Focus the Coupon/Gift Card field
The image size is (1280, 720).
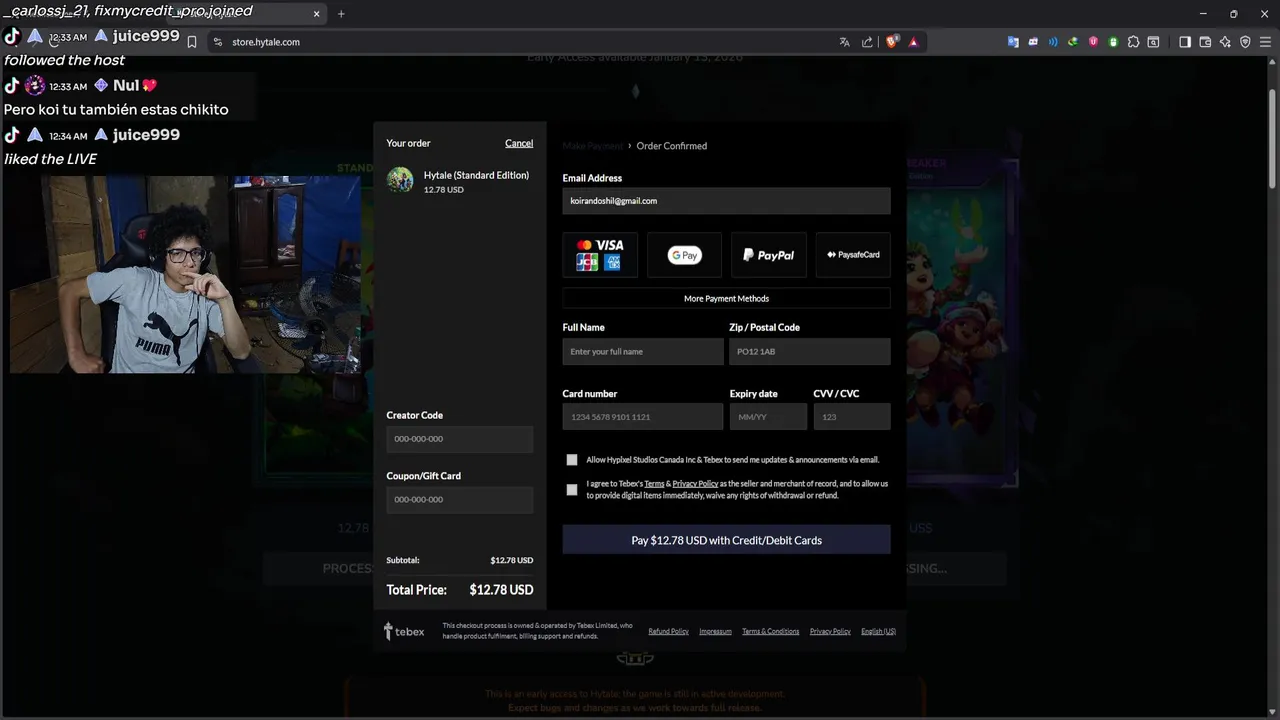(460, 499)
